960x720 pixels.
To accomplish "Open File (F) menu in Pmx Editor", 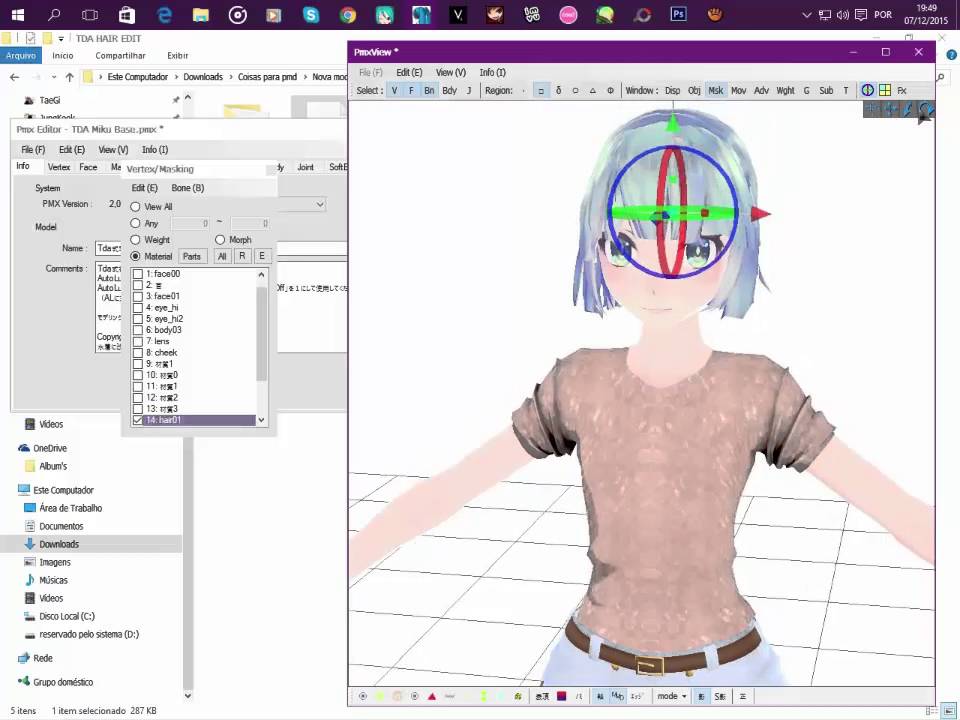I will click(x=33, y=149).
